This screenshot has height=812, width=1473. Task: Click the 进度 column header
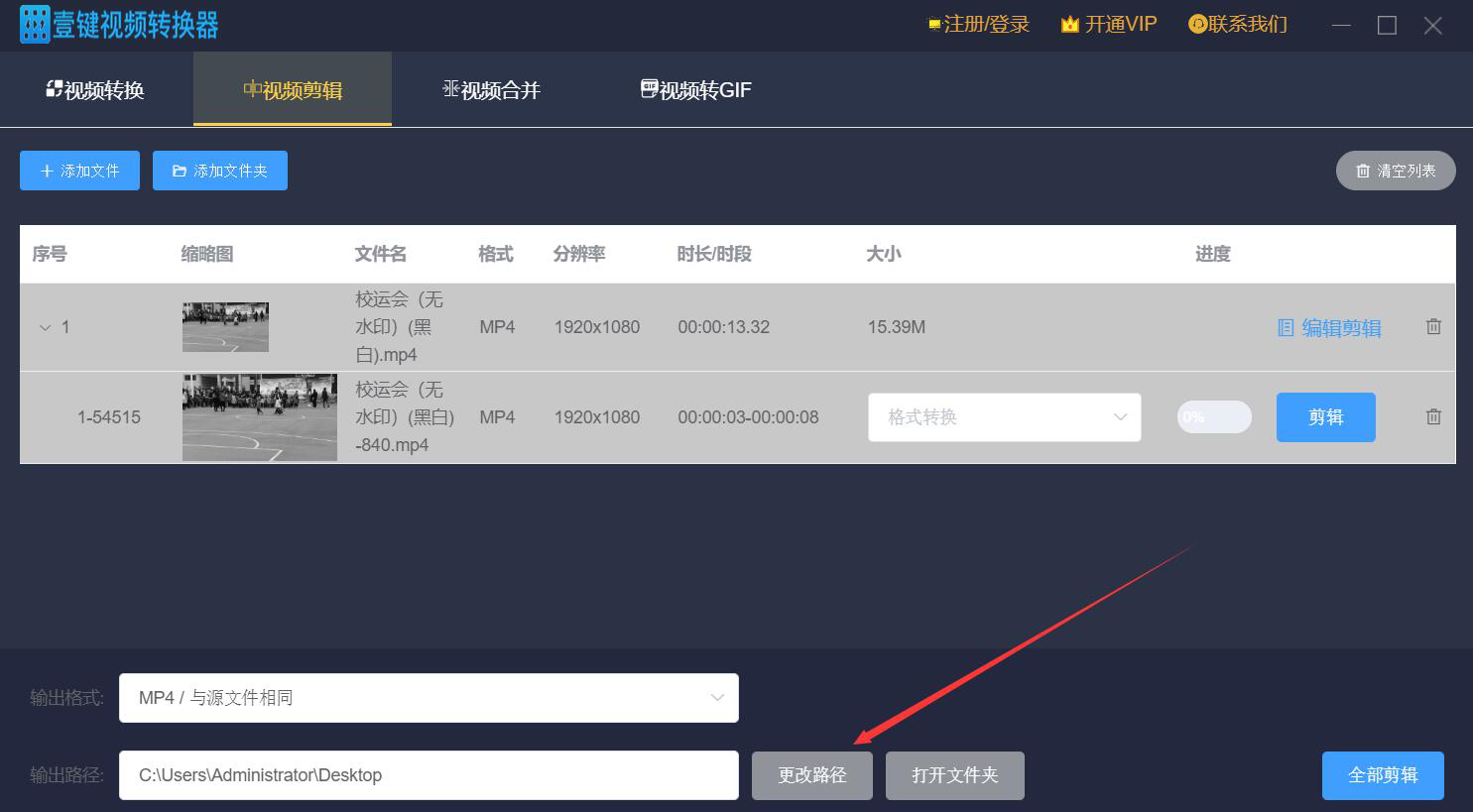coord(1213,254)
